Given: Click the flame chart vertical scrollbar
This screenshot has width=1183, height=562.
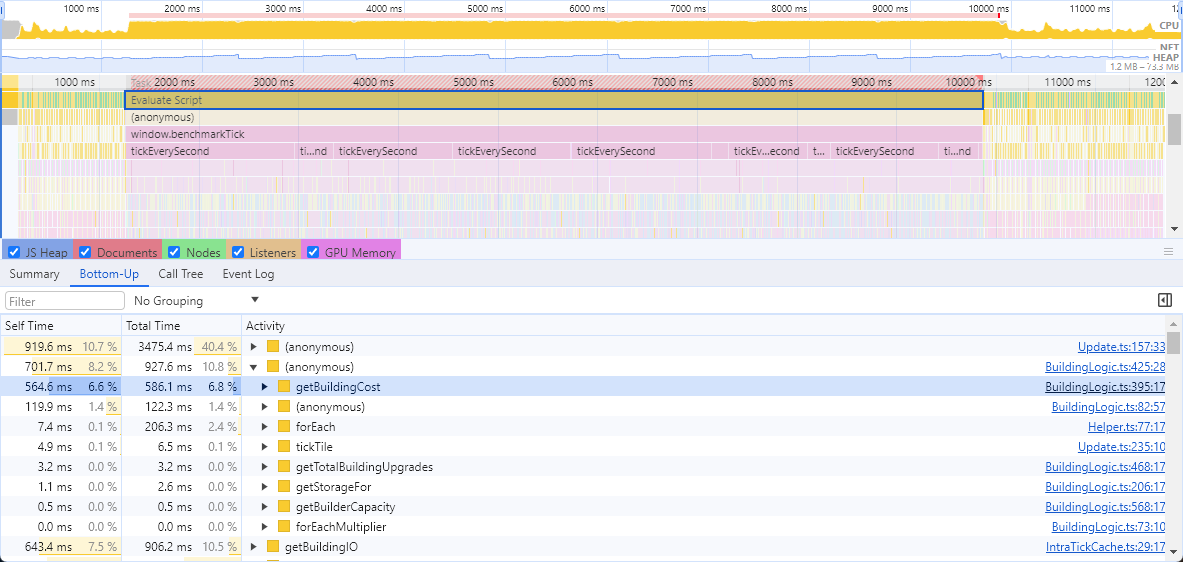Looking at the screenshot, I should click(1174, 128).
